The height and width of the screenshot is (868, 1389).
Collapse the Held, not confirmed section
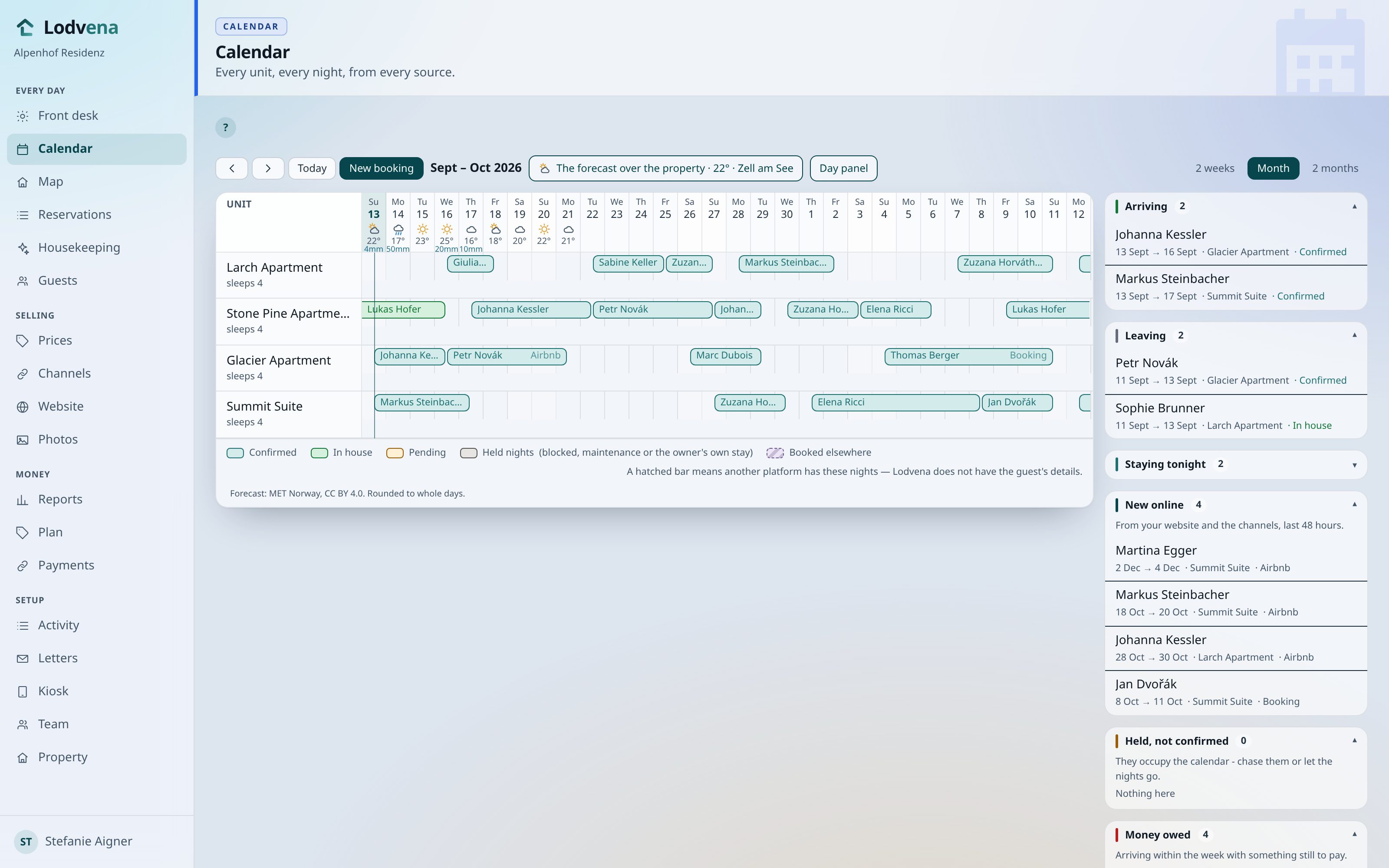1355,740
